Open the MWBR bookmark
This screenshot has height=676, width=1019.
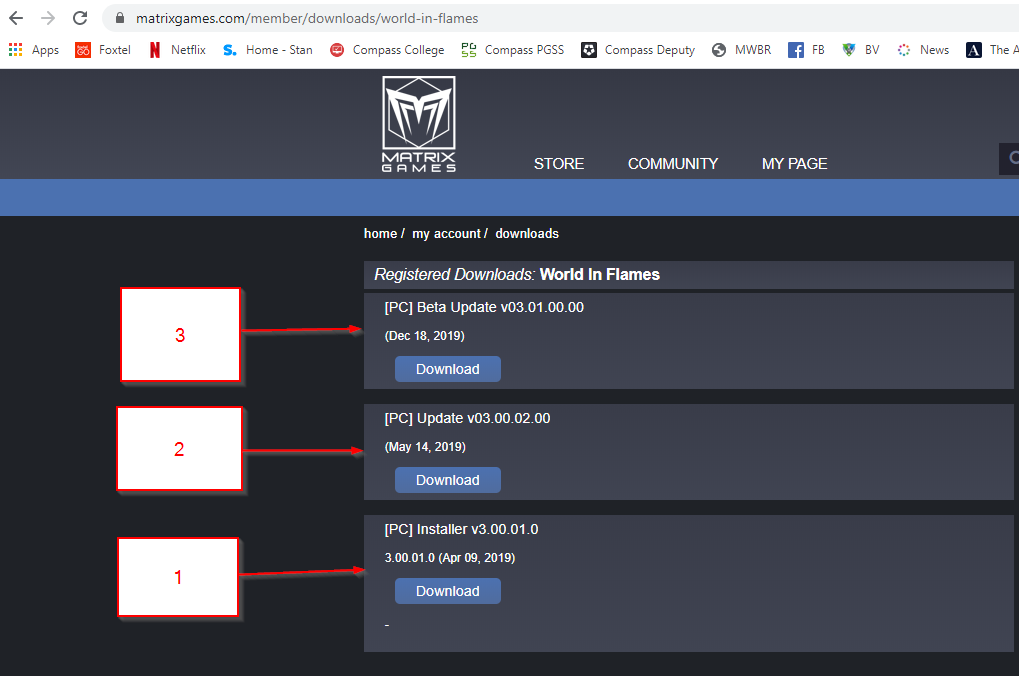tap(742, 50)
